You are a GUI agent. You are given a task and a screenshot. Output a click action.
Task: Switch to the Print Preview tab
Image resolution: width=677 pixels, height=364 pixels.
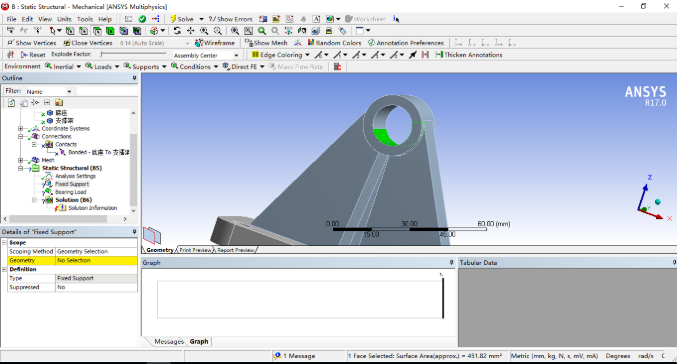coord(195,250)
